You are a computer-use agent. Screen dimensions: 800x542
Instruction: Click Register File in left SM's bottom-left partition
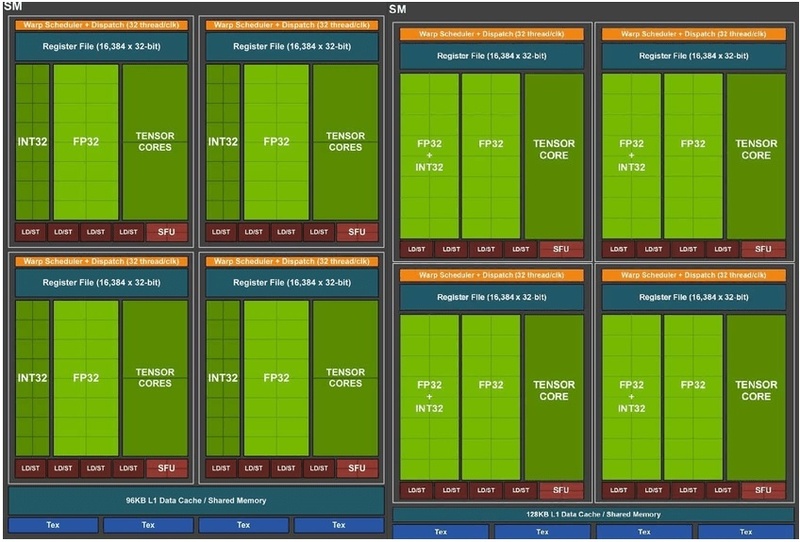coord(102,283)
